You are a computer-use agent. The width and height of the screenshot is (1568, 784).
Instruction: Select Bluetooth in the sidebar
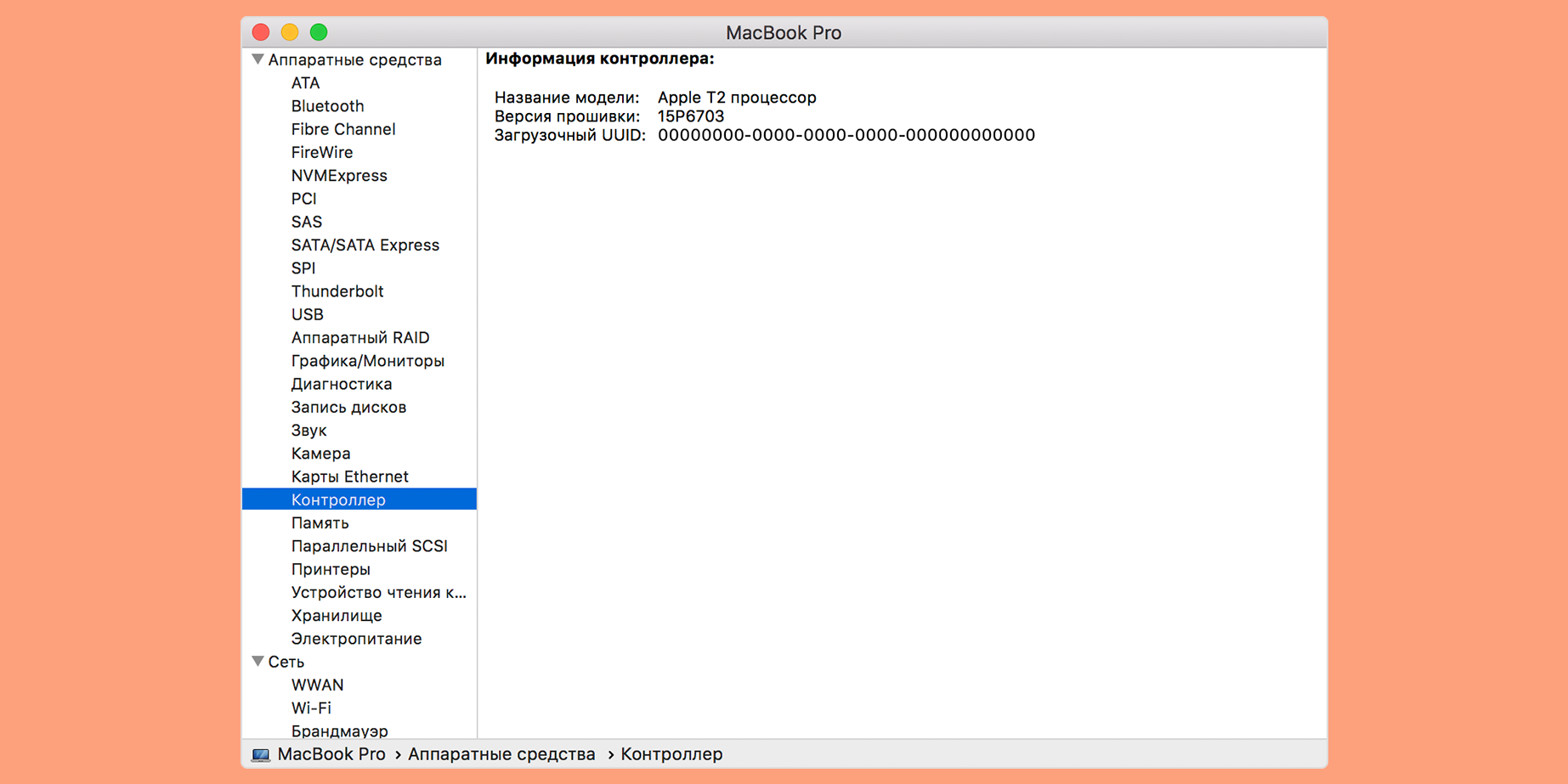(327, 106)
